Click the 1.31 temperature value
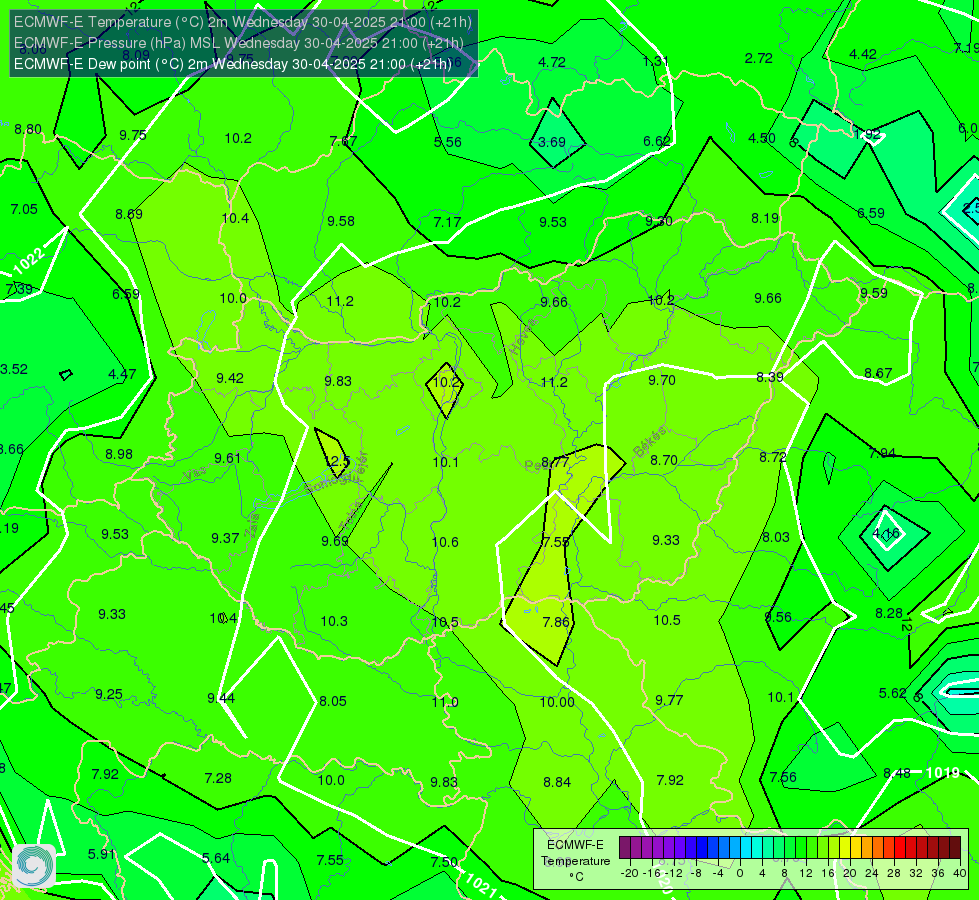979x900 pixels. (x=656, y=61)
